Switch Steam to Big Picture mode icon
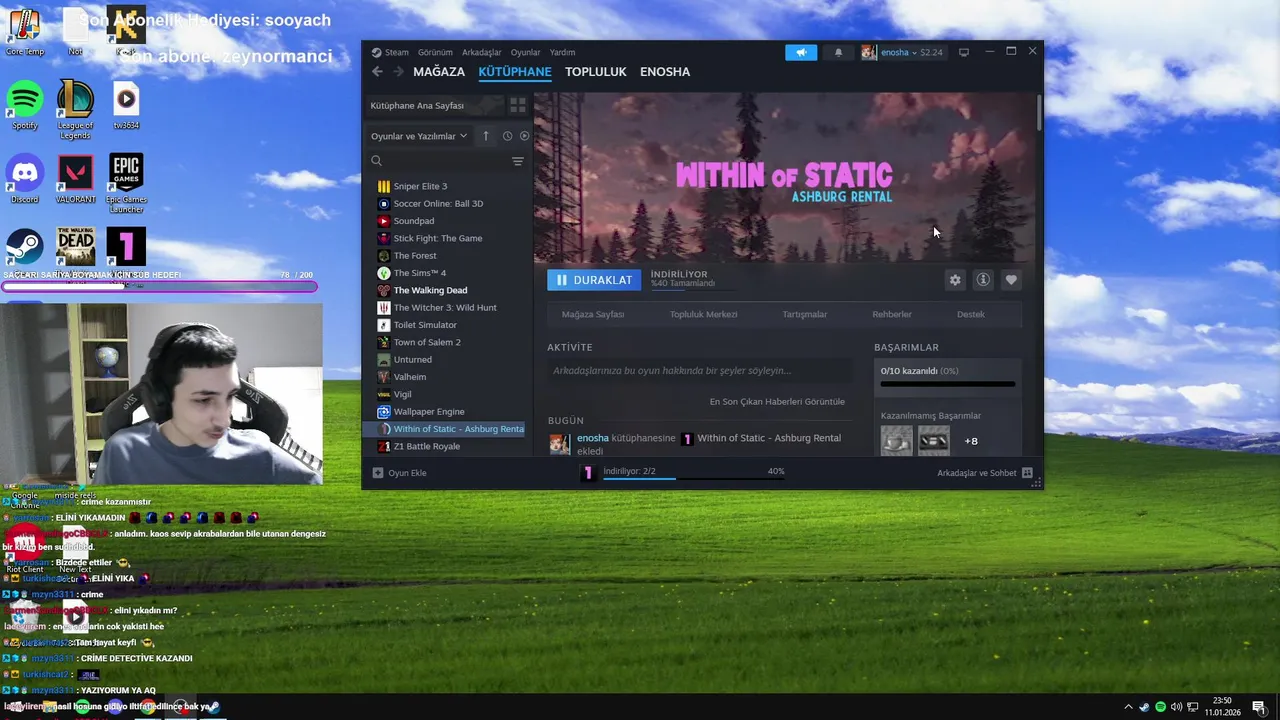The width and height of the screenshot is (1280, 720). (x=964, y=52)
